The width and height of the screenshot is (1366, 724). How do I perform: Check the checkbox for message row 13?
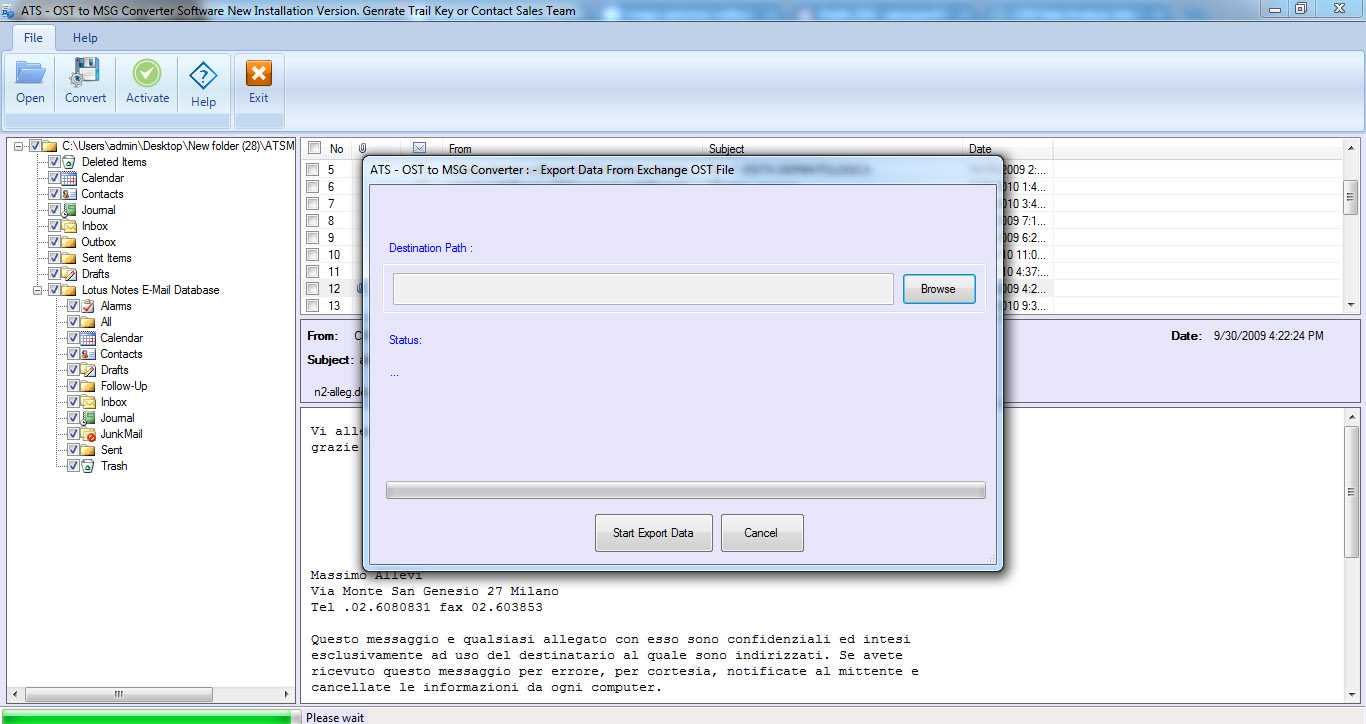click(313, 306)
